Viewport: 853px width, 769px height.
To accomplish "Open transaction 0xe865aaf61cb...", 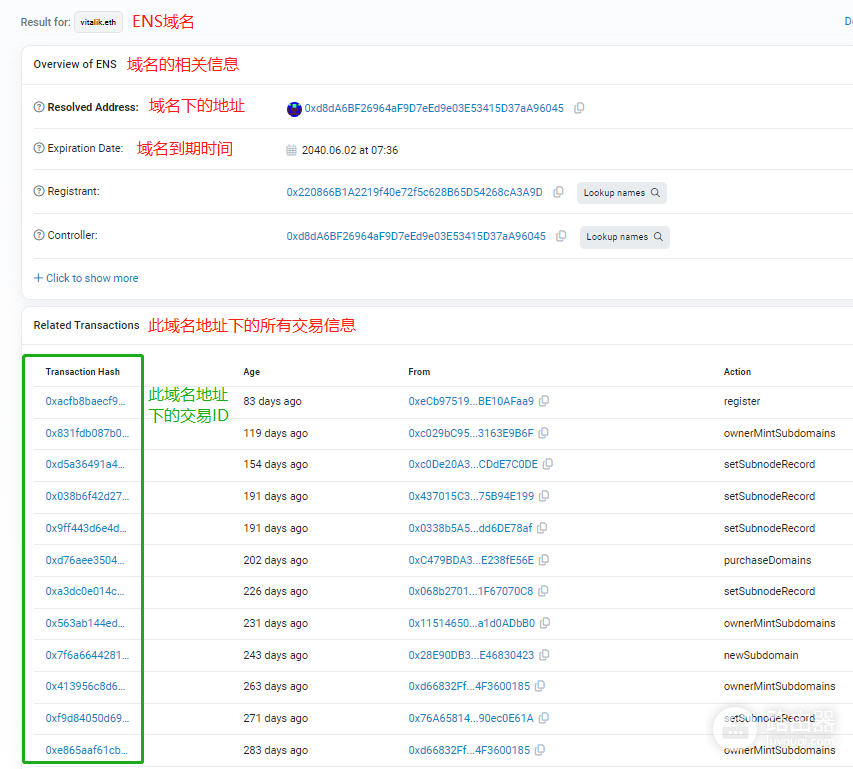I will point(86,750).
